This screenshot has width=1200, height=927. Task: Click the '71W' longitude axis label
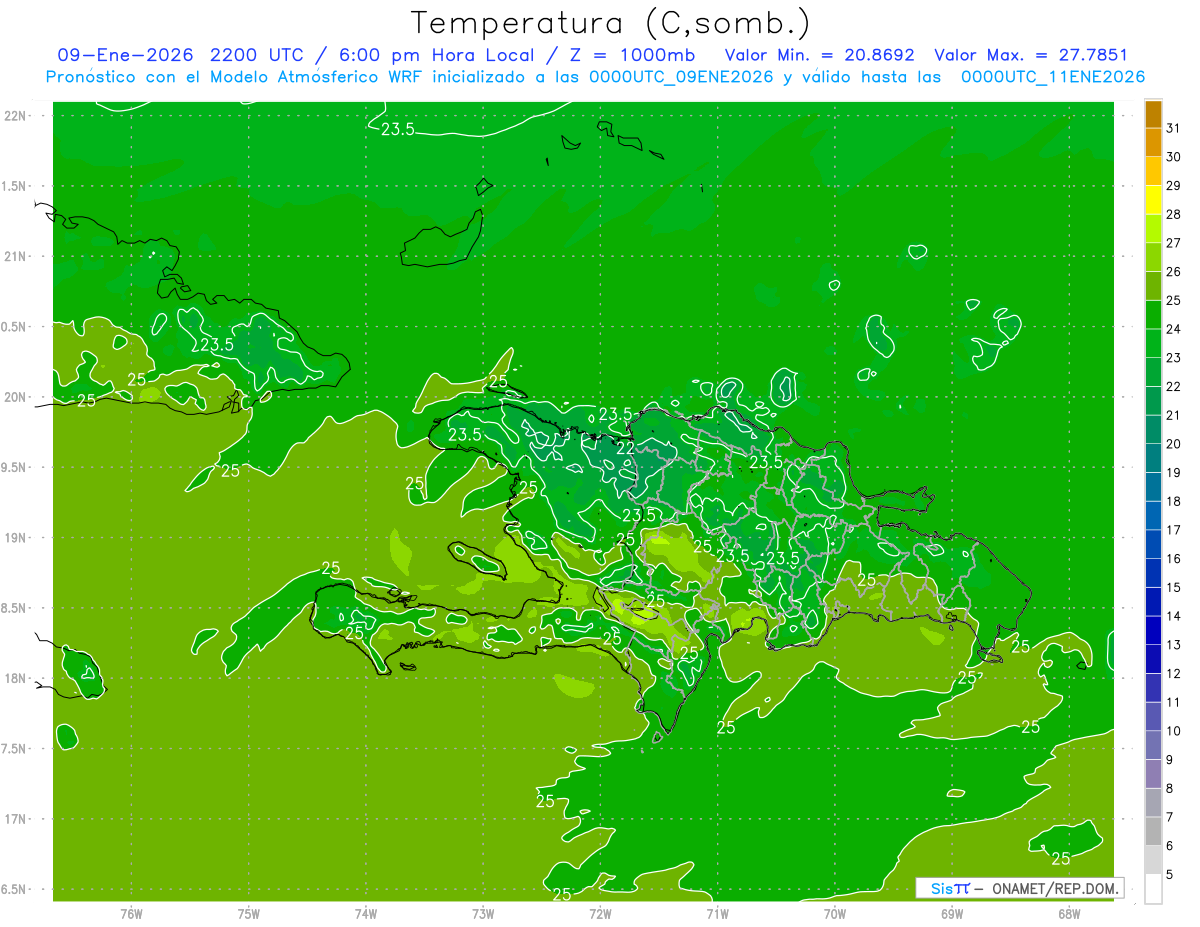click(x=717, y=914)
